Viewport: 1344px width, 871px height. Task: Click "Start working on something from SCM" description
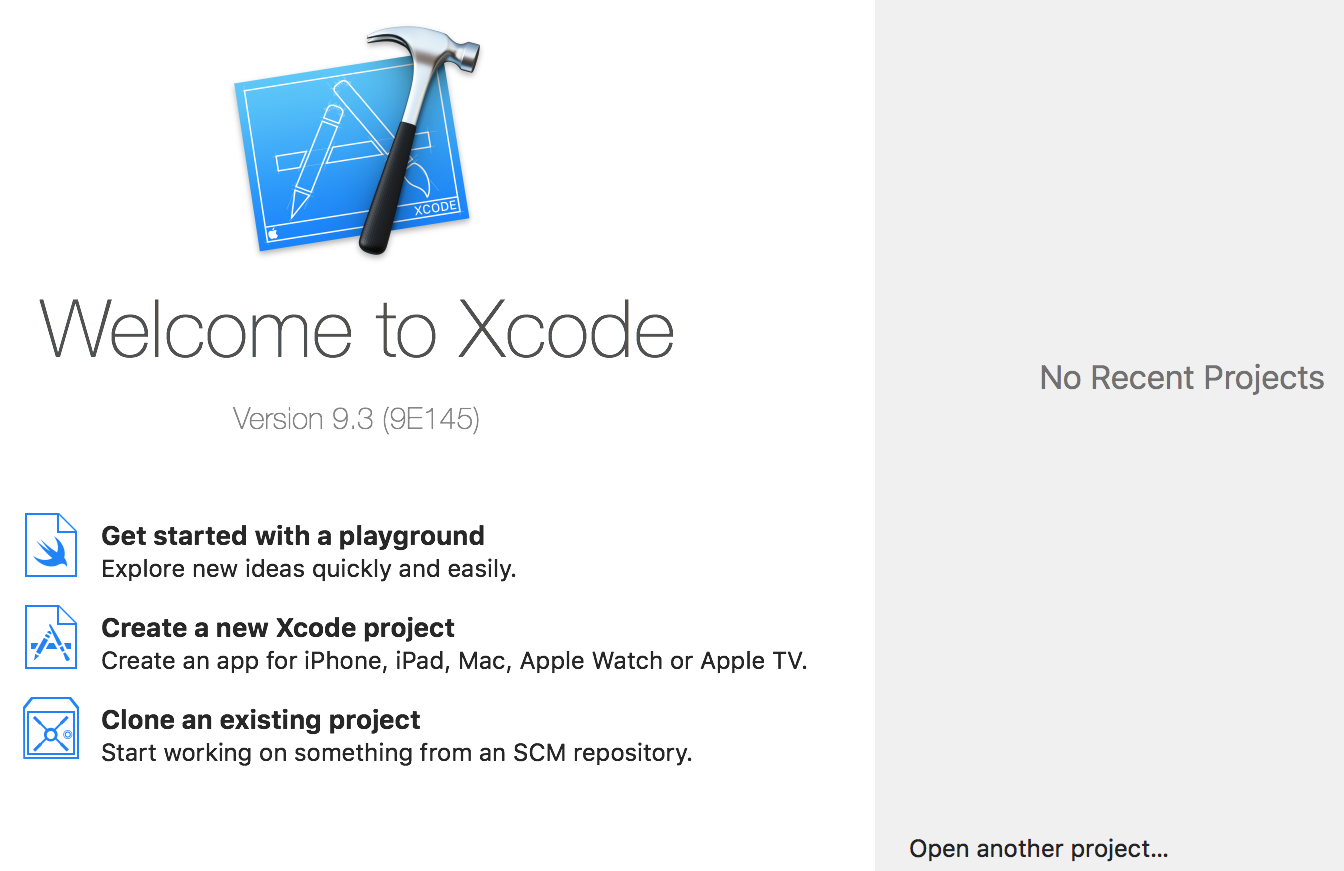click(397, 752)
